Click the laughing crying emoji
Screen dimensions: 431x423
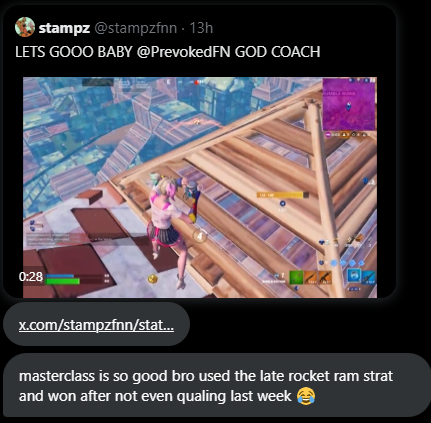306,396
